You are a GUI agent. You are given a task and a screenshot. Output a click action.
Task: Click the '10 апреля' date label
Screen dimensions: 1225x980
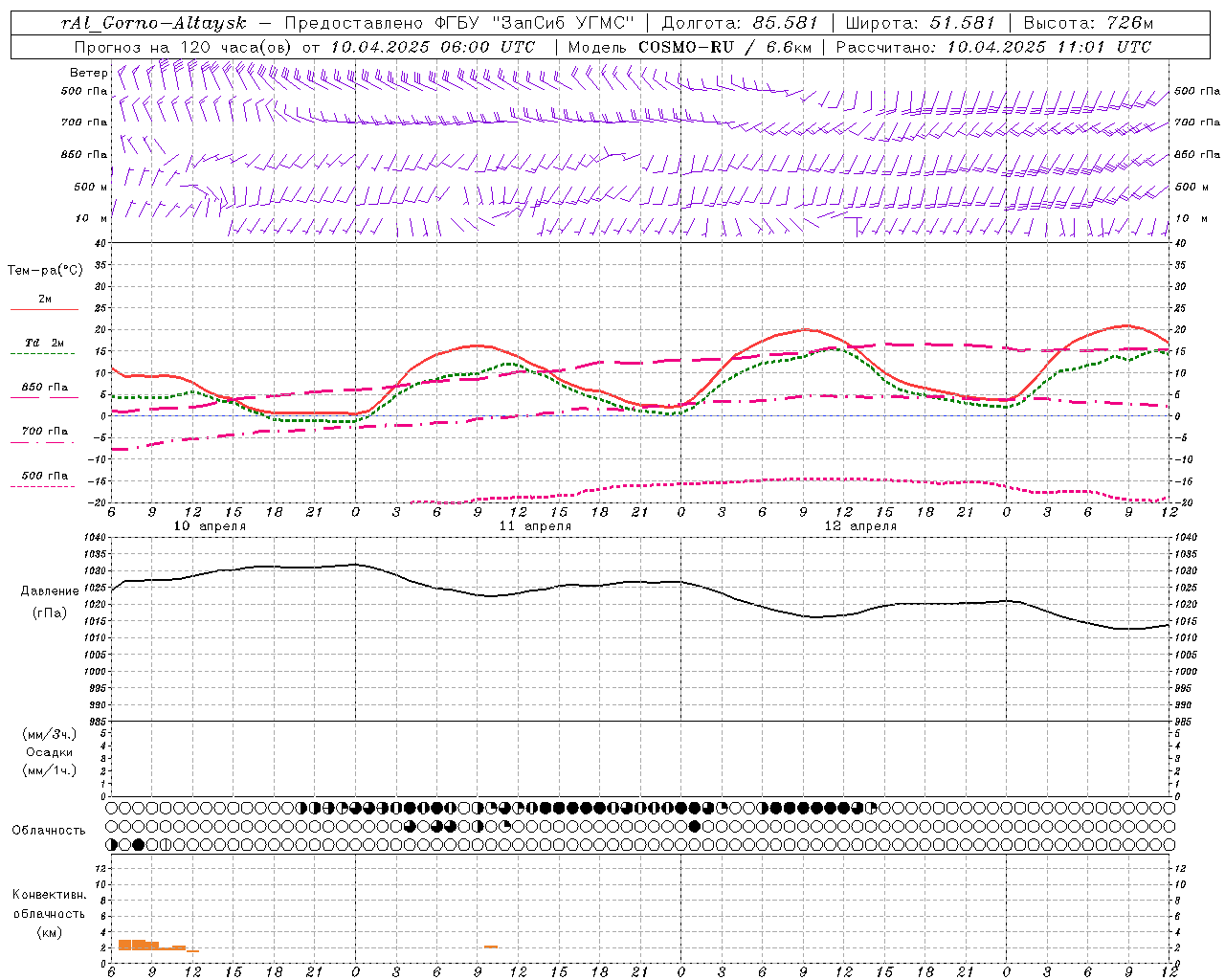point(210,525)
